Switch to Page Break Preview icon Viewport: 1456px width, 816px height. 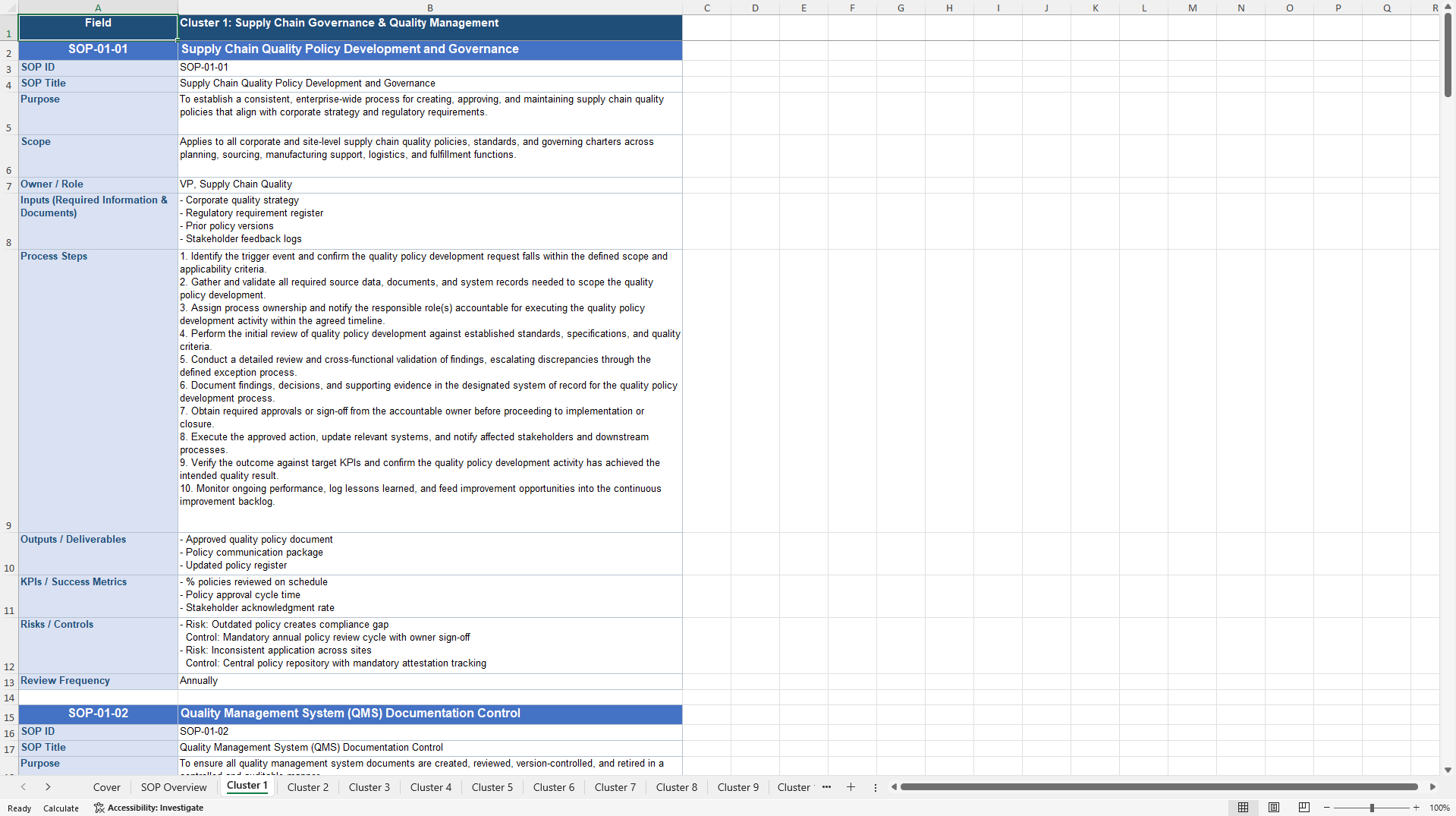1304,808
